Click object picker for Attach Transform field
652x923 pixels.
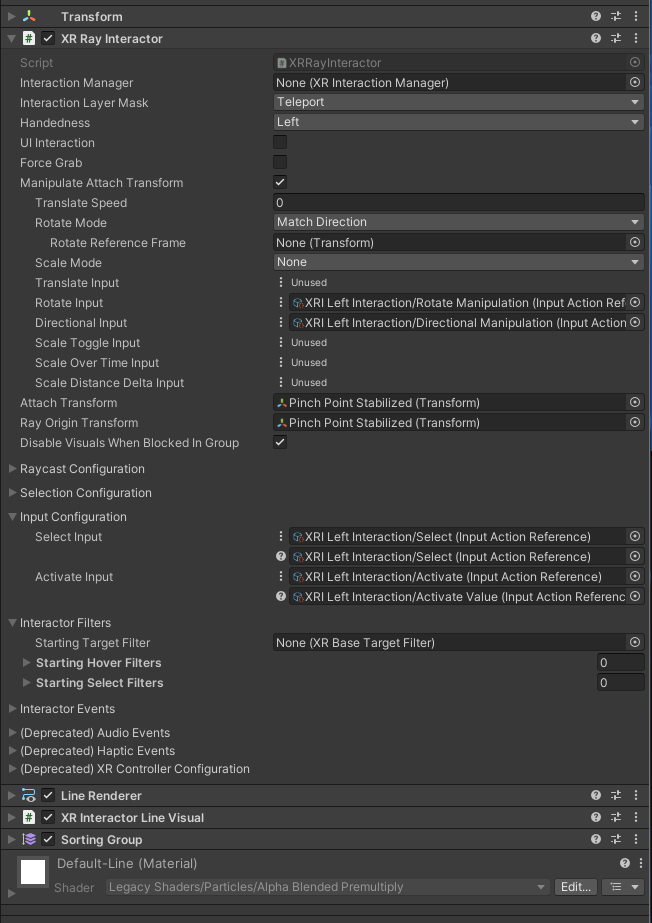(x=634, y=403)
